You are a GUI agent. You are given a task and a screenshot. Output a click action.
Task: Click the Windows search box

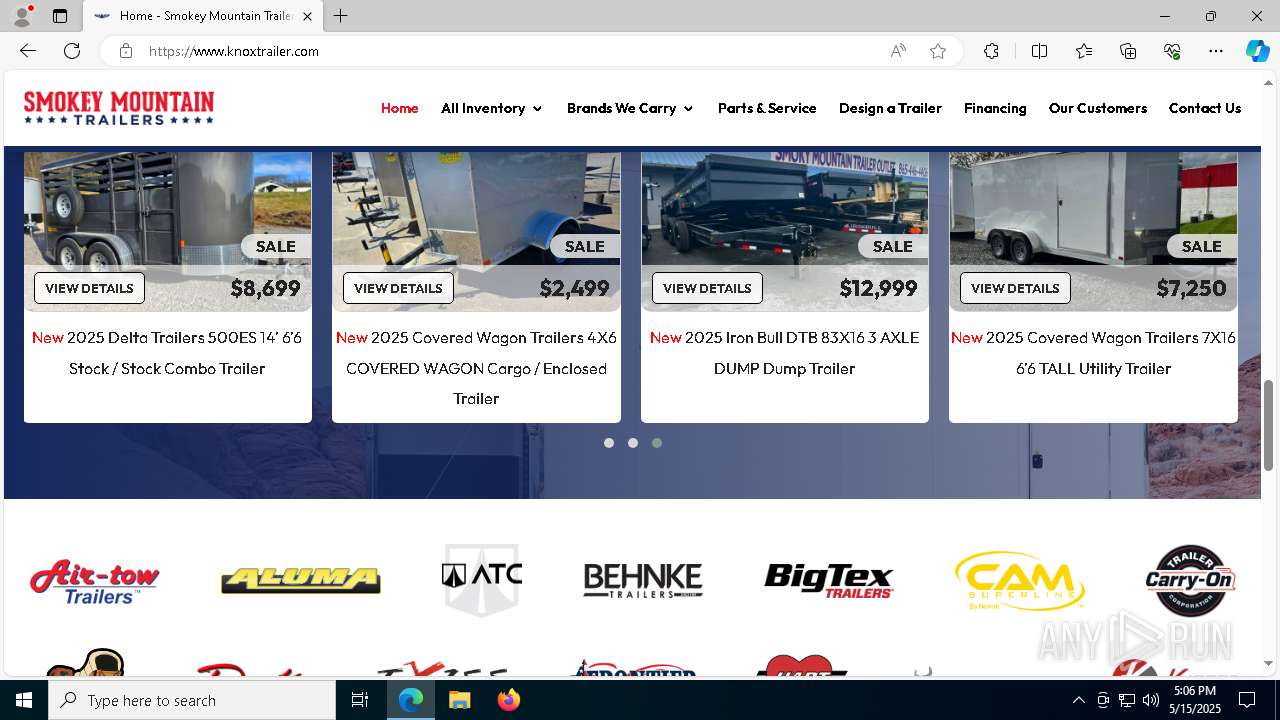coord(192,700)
